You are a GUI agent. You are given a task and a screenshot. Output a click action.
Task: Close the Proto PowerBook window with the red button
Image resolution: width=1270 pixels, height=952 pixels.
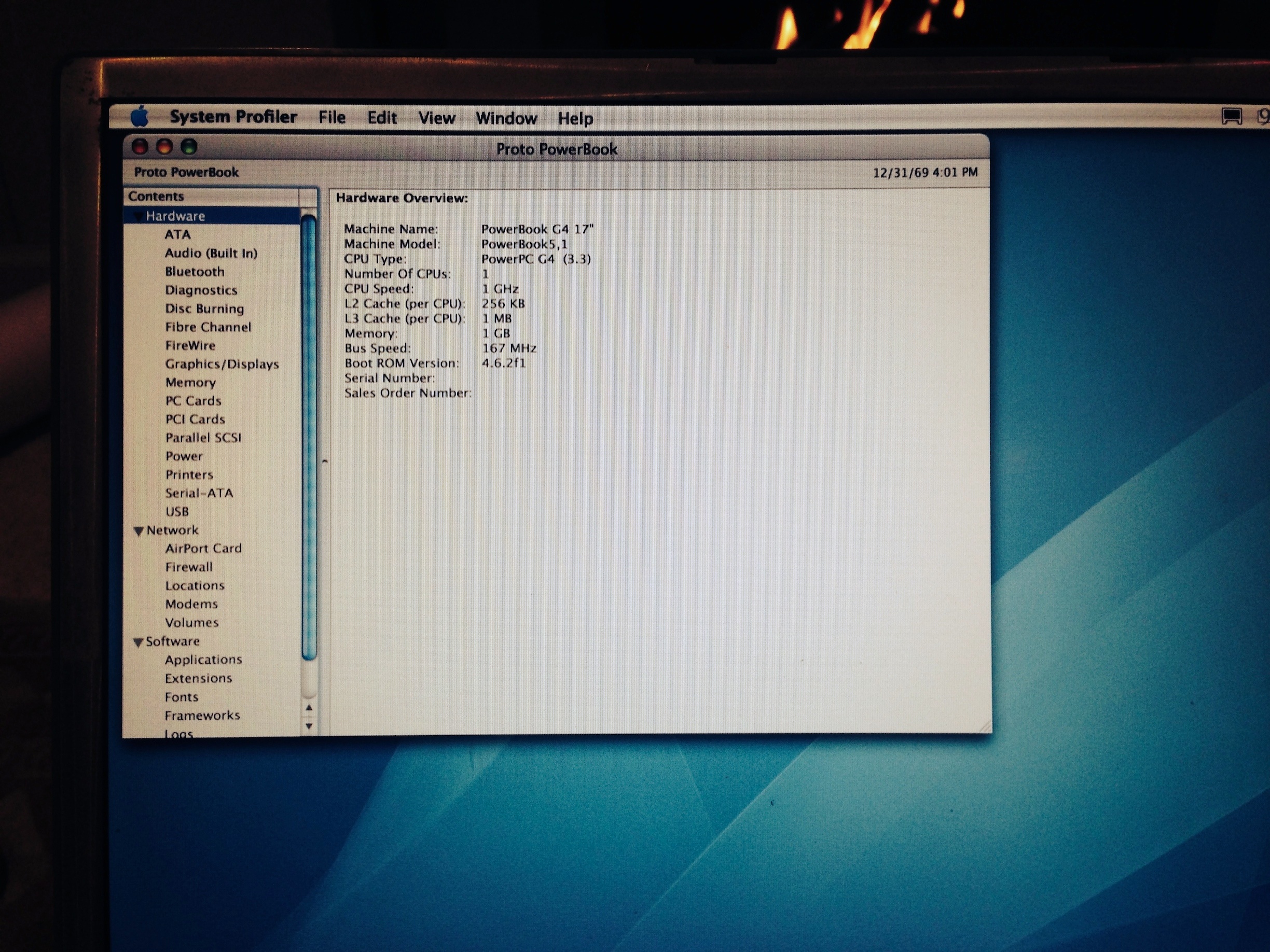coord(140,147)
